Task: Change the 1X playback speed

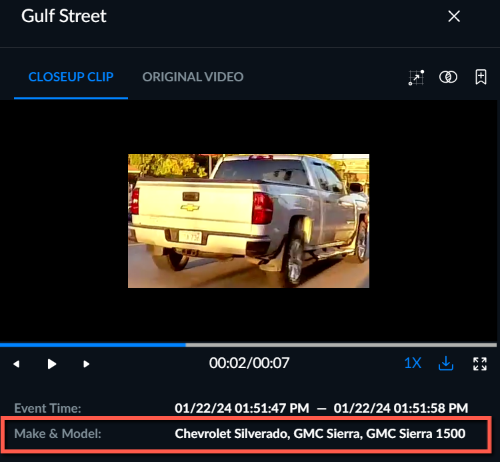Action: point(413,363)
